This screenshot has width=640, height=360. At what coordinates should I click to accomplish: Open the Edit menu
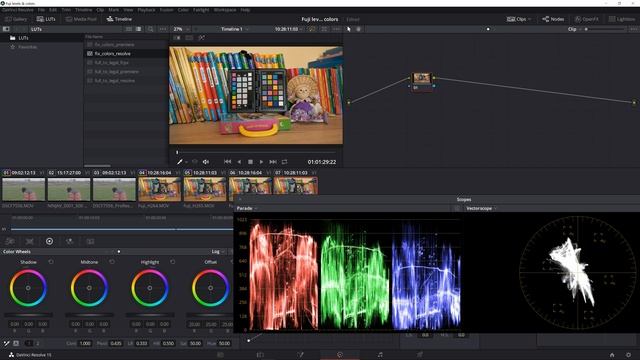coord(53,10)
